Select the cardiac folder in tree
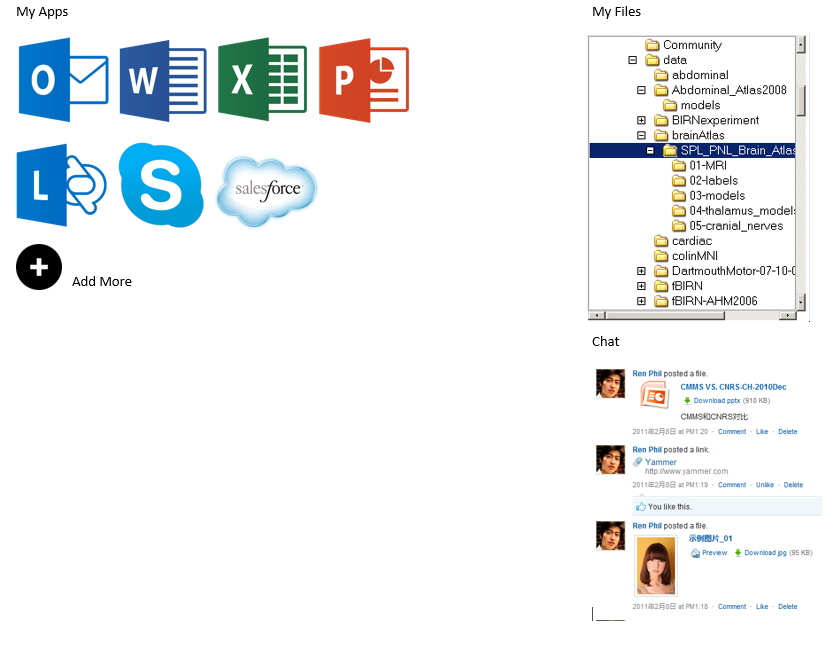This screenshot has height=659, width=838. pos(691,241)
